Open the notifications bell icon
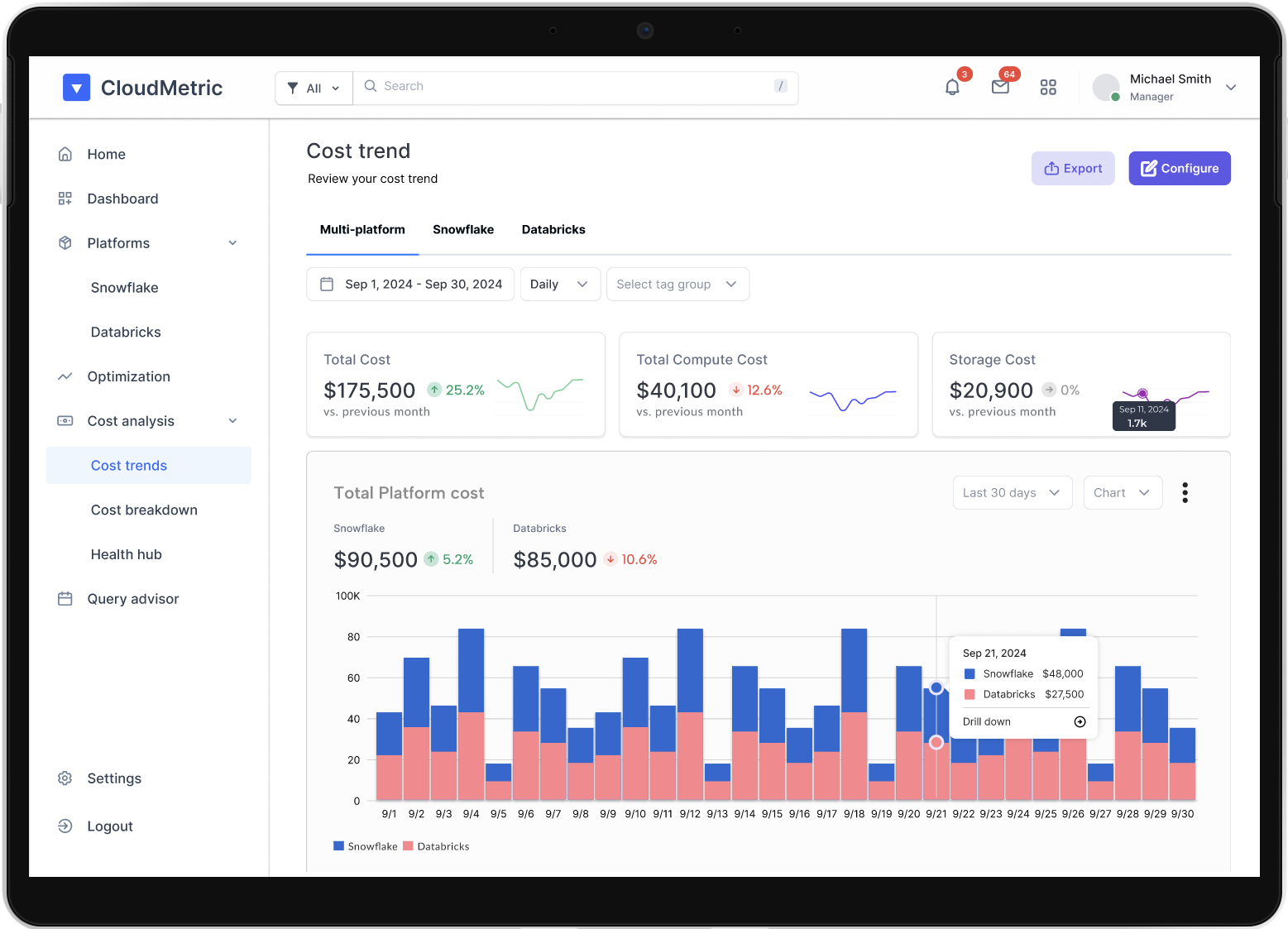Viewport: 1288px width, 929px height. pos(952,87)
